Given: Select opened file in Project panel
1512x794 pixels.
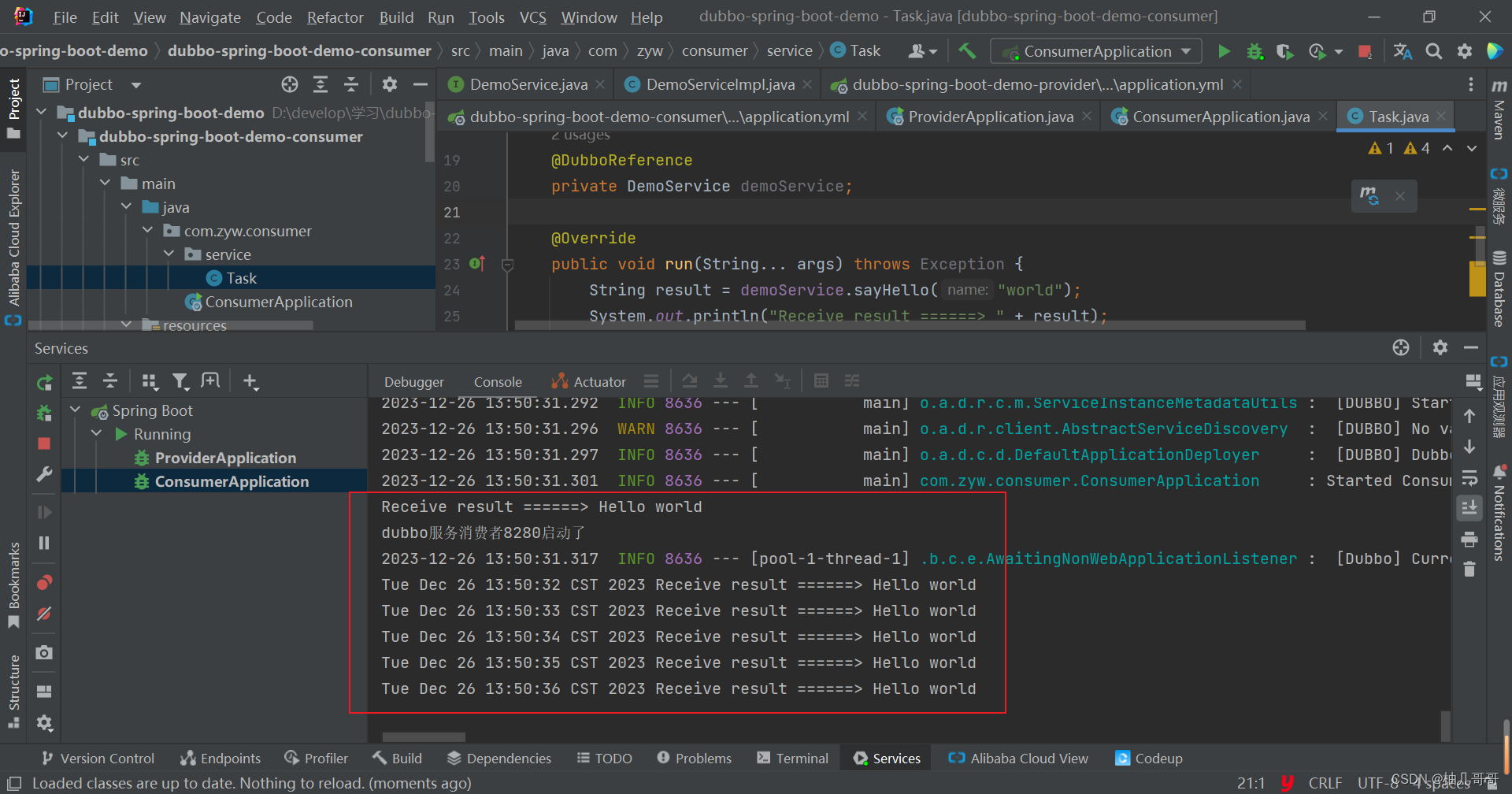Looking at the screenshot, I should (290, 84).
